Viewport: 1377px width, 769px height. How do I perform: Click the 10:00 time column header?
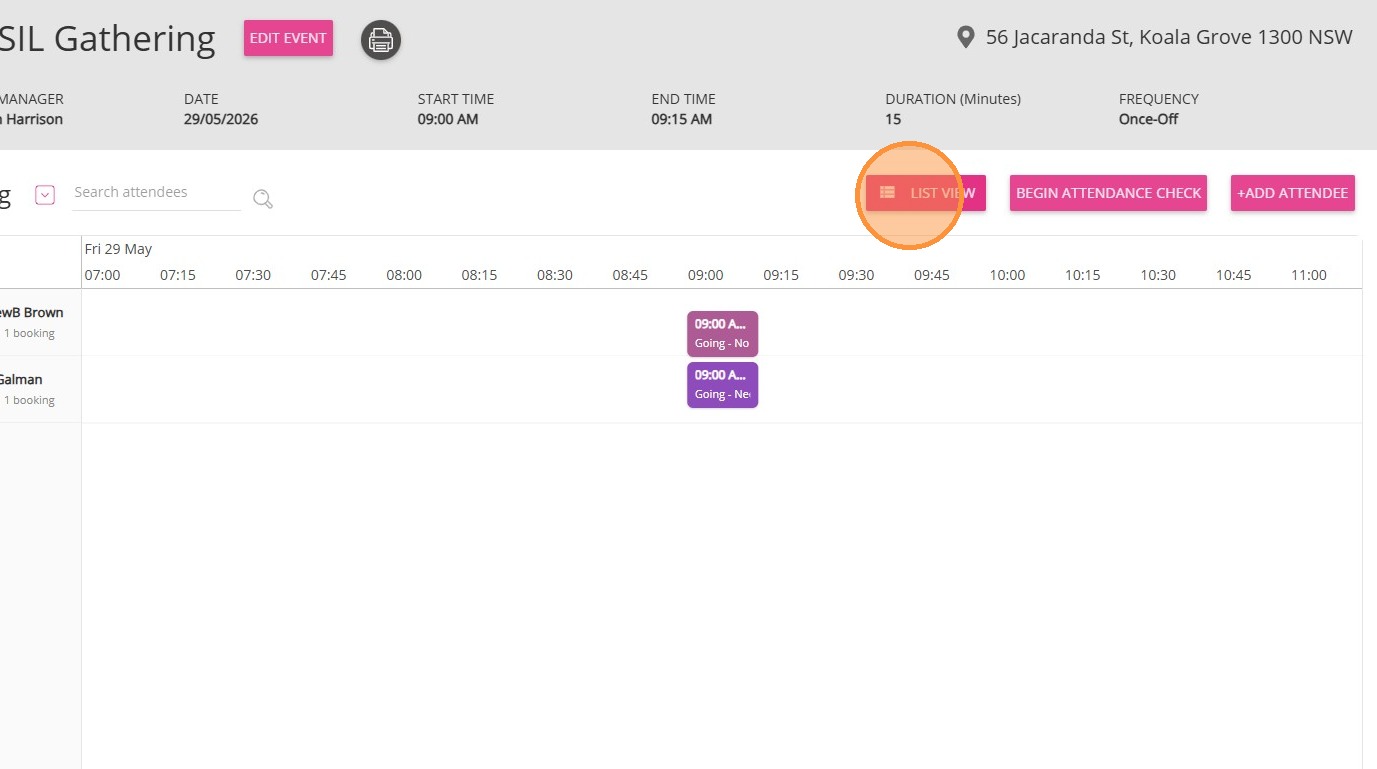pos(1007,275)
